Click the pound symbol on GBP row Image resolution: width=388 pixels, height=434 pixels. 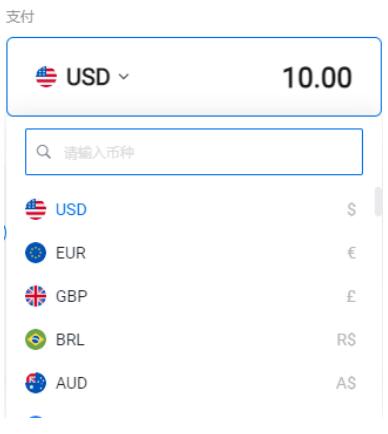click(x=351, y=296)
